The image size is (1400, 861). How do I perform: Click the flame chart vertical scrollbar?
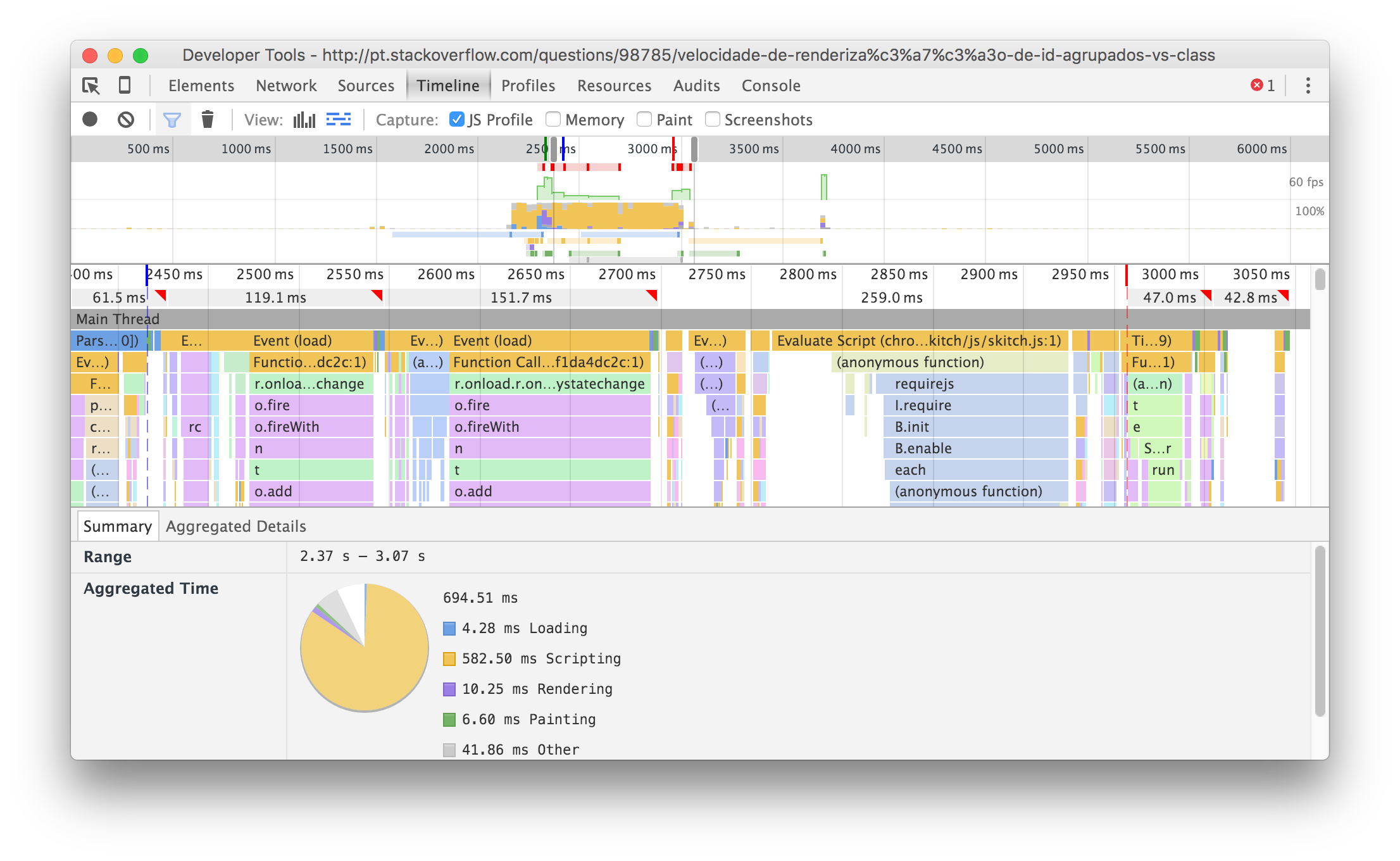tap(1320, 279)
